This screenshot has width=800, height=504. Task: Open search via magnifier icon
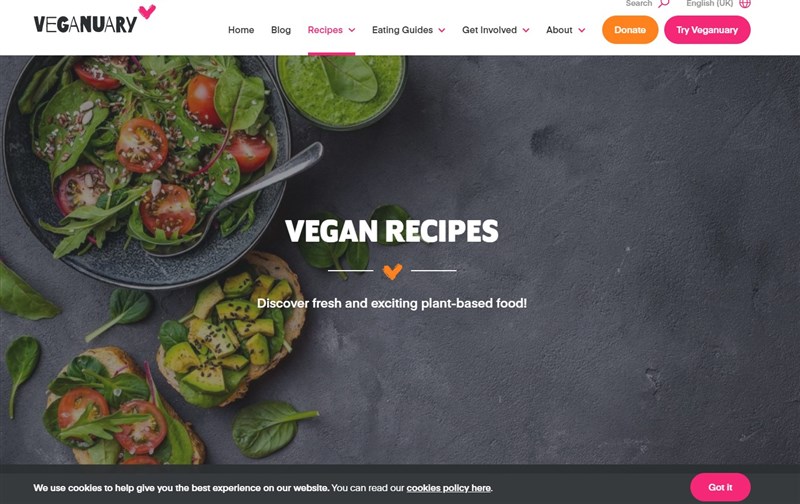[663, 3]
